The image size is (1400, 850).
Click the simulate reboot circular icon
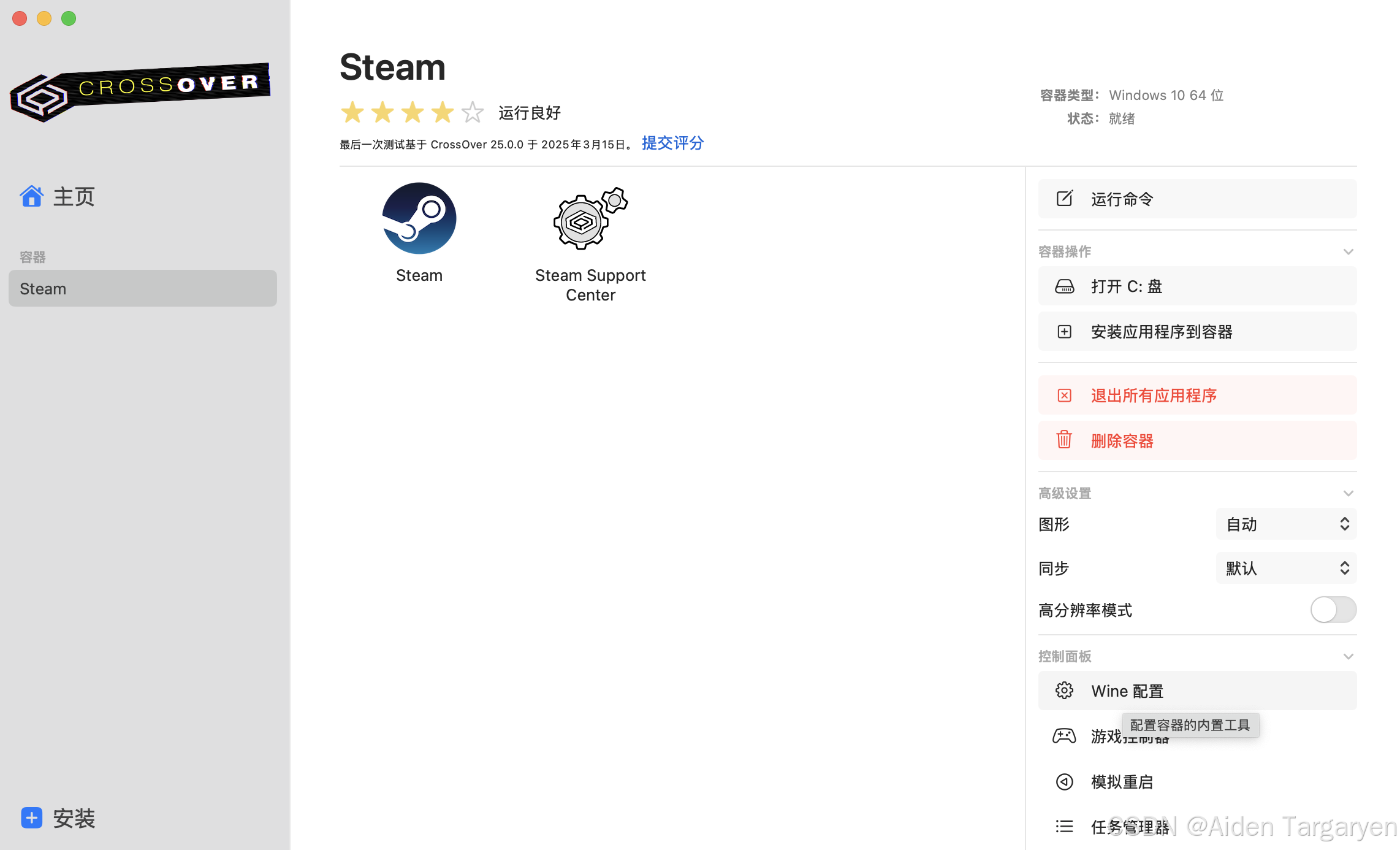[x=1065, y=782]
